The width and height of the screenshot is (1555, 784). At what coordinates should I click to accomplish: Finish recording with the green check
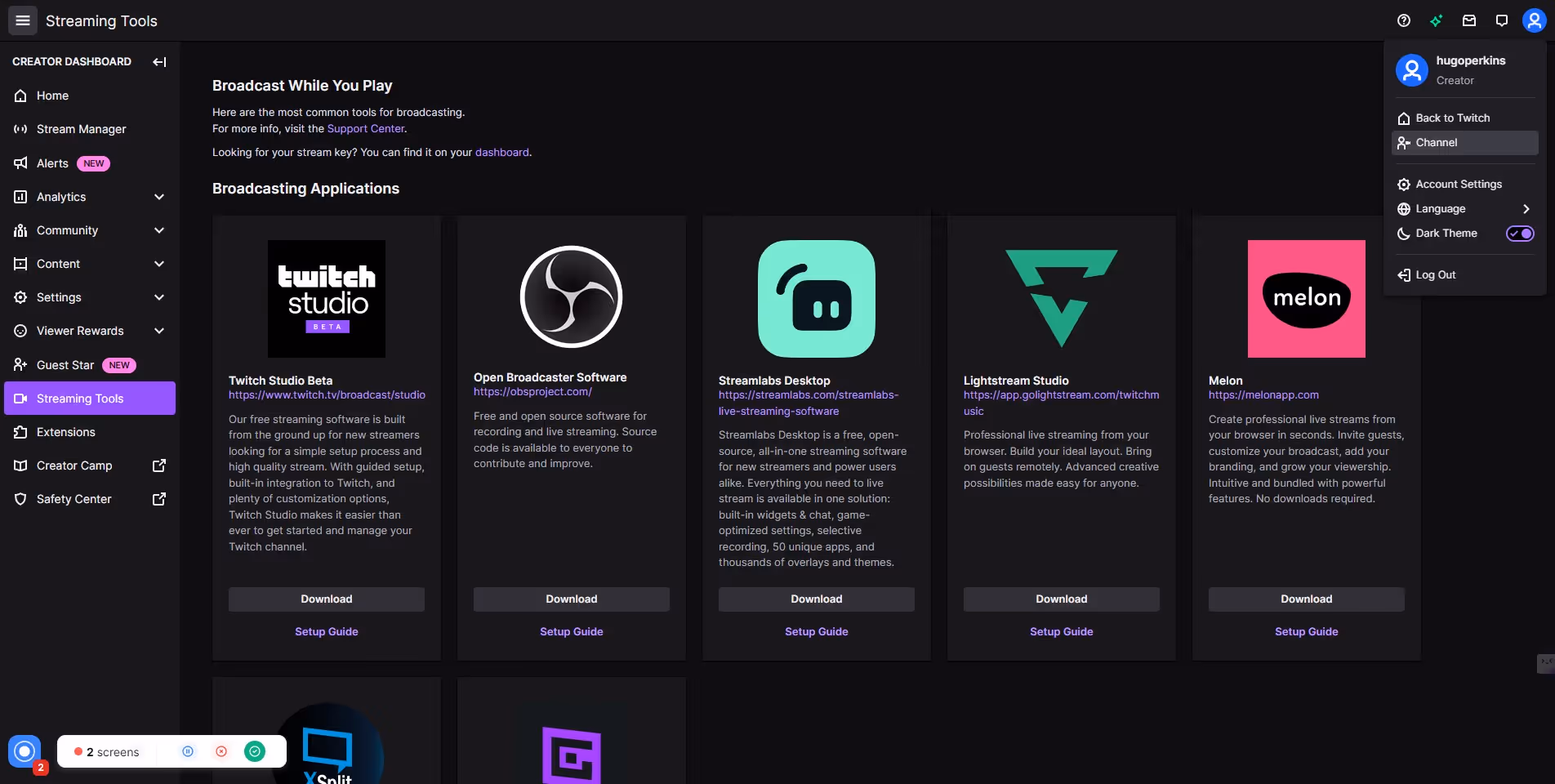[255, 751]
